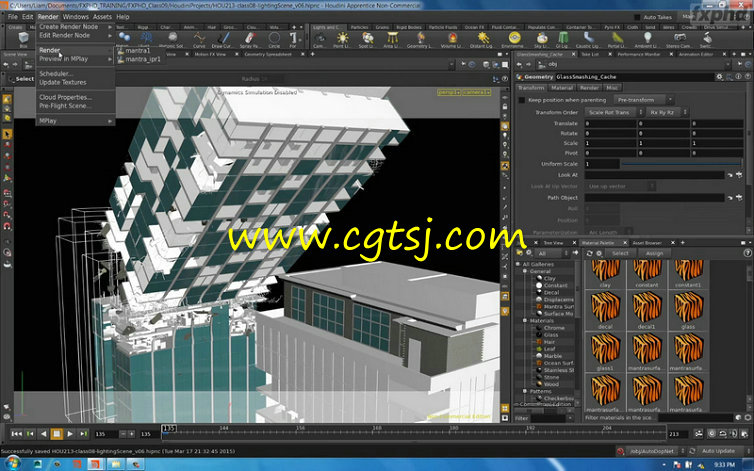Add a Portal Light from the shelf
Viewport: 754px width, 471px height.
pyautogui.click(x=617, y=39)
